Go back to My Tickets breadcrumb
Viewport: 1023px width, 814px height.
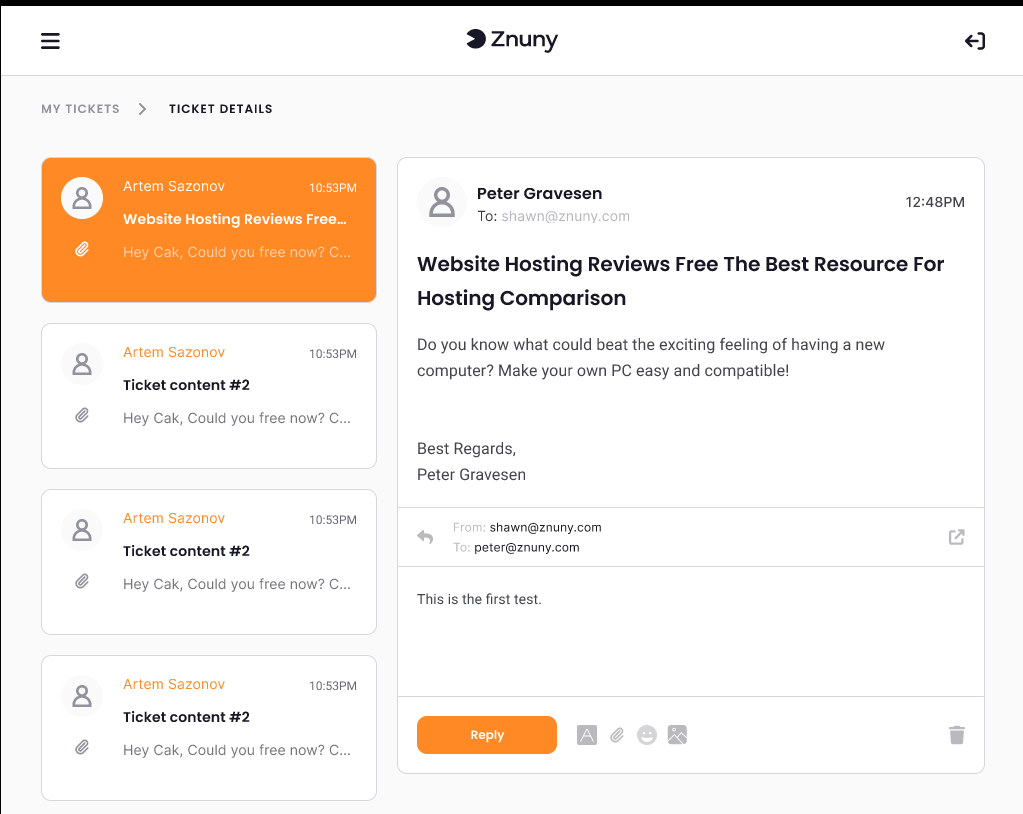pos(80,109)
